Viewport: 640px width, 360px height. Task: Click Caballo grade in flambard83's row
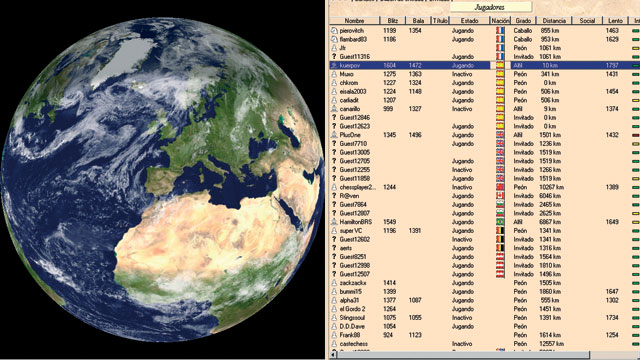522,39
